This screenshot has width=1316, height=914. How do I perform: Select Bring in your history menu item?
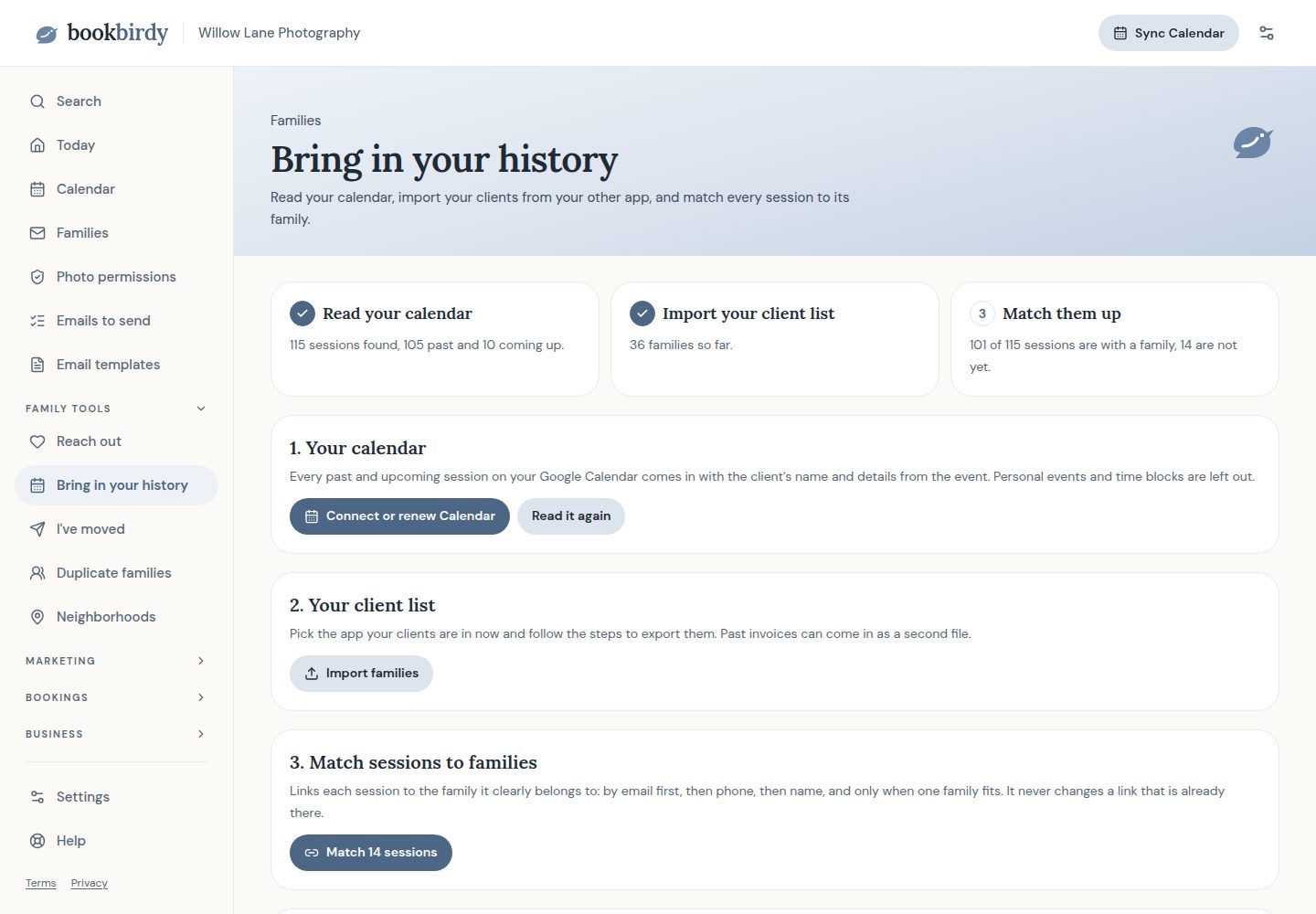116,485
